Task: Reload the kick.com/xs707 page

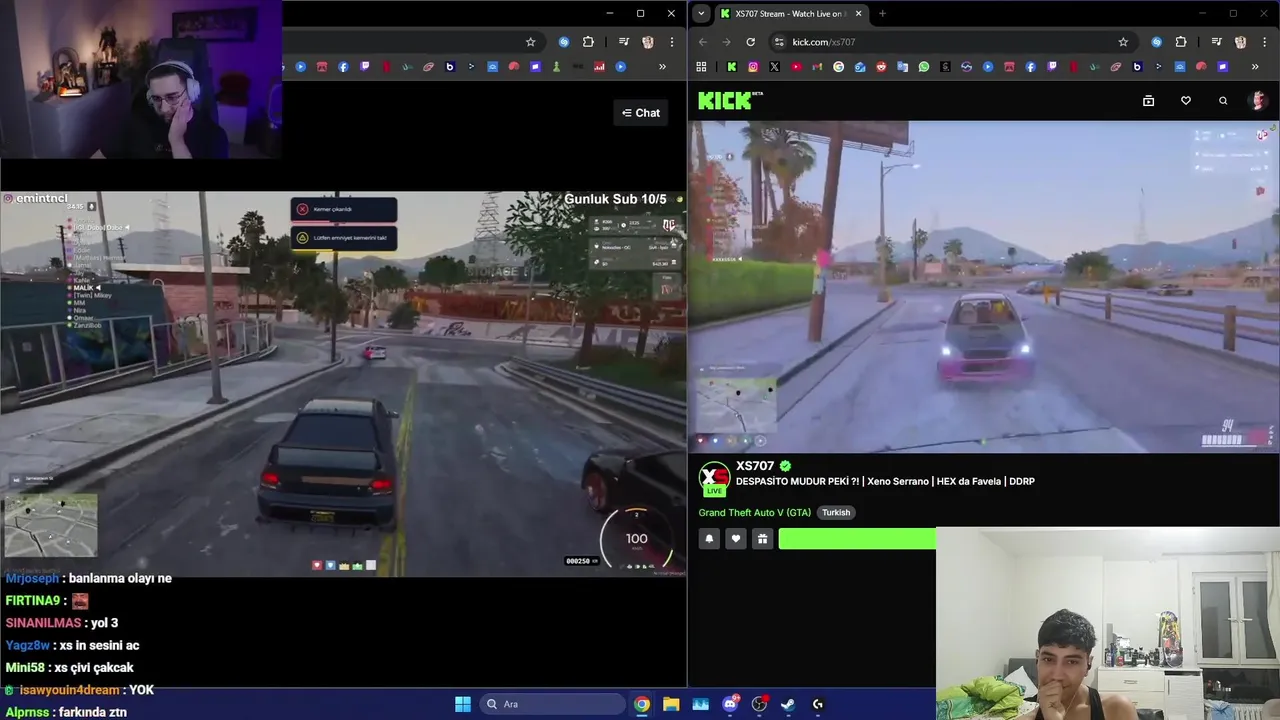Action: pyautogui.click(x=751, y=42)
